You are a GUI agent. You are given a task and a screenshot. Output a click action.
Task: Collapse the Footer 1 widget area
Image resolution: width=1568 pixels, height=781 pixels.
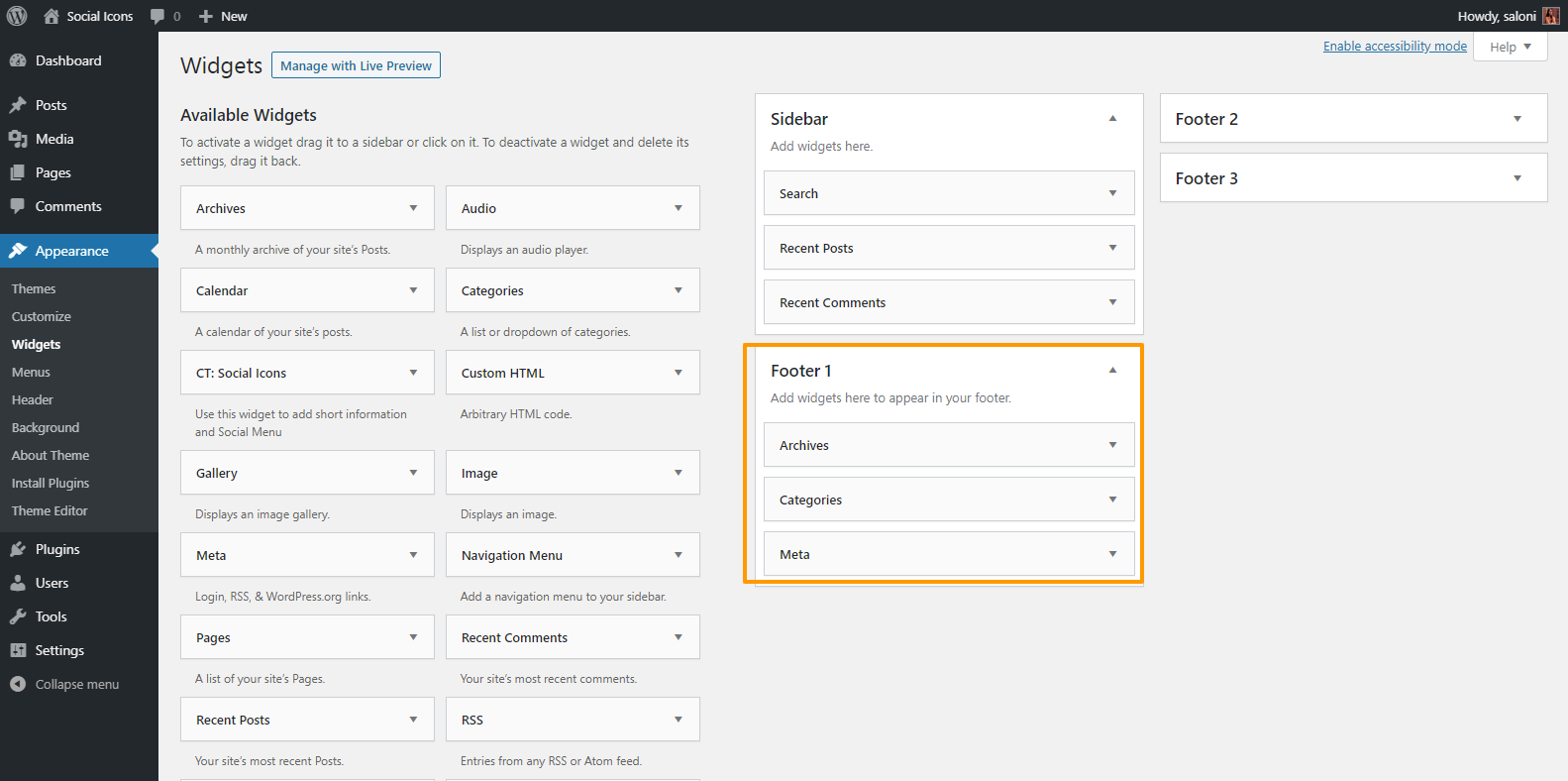pos(1112,370)
